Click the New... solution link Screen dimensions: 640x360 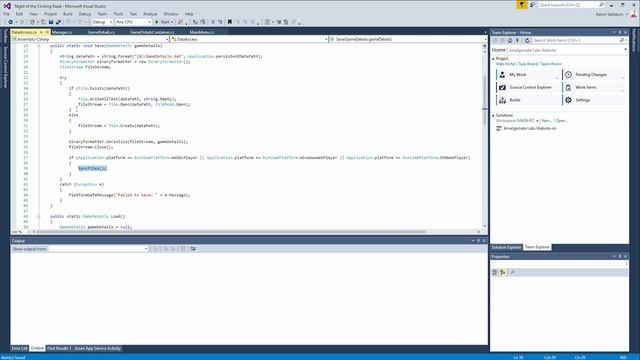547,121
